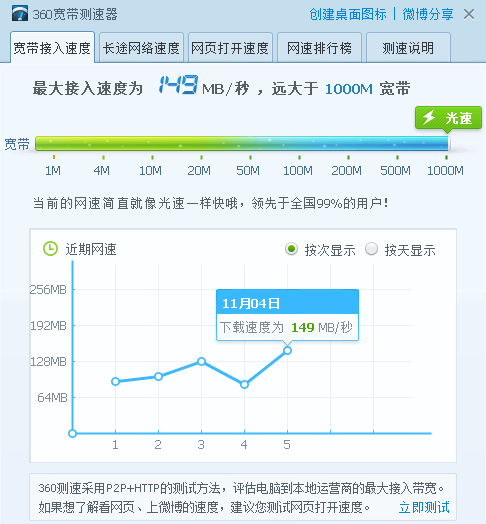Click the 1000M marker on the speed scale

tap(446, 171)
